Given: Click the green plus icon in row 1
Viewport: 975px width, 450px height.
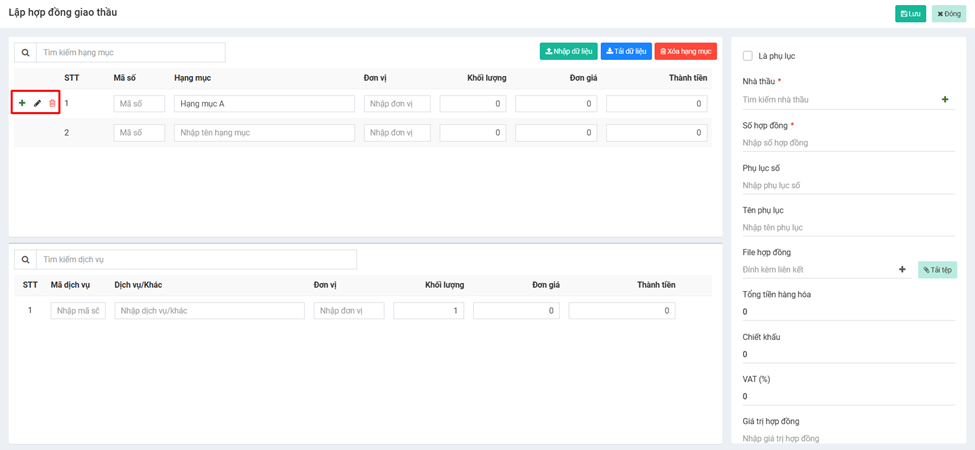Looking at the screenshot, I should (22, 103).
